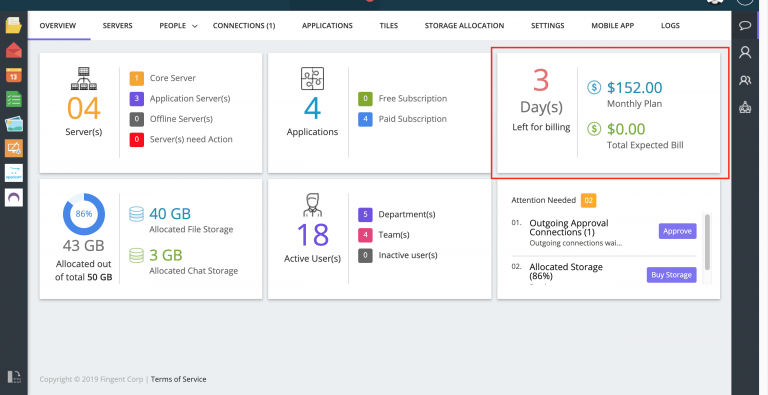Click the $0.00 Total Expected Bill amount
Viewport: 768px width, 395px height.
(626, 129)
